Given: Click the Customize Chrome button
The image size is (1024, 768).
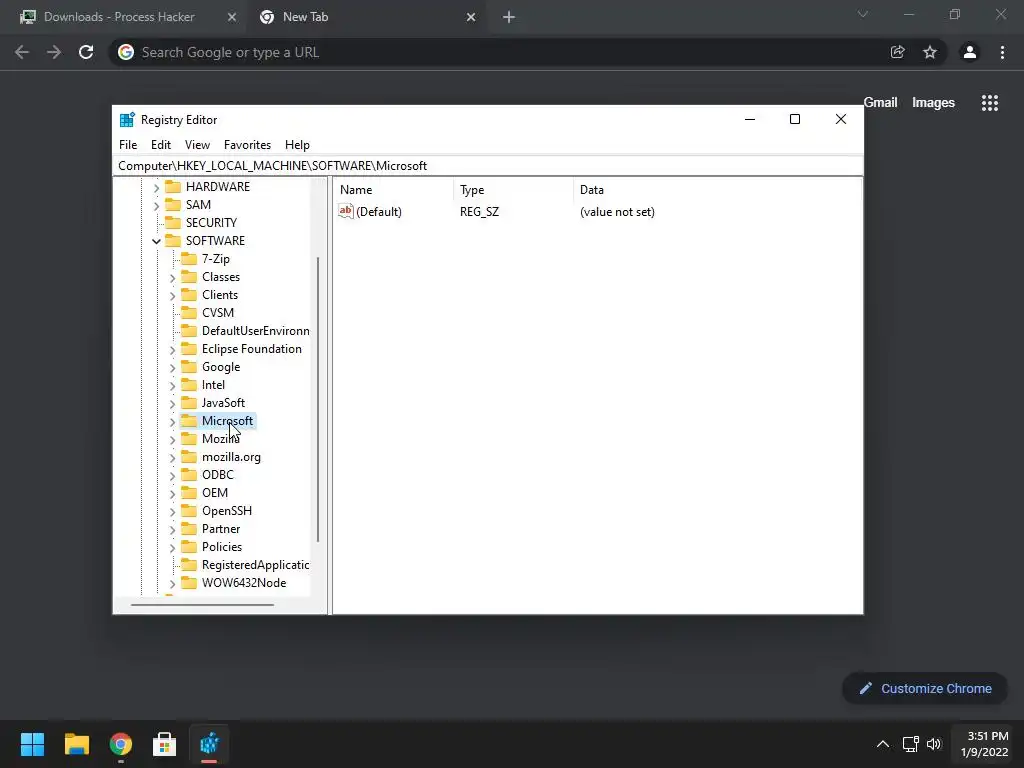Looking at the screenshot, I should (925, 688).
